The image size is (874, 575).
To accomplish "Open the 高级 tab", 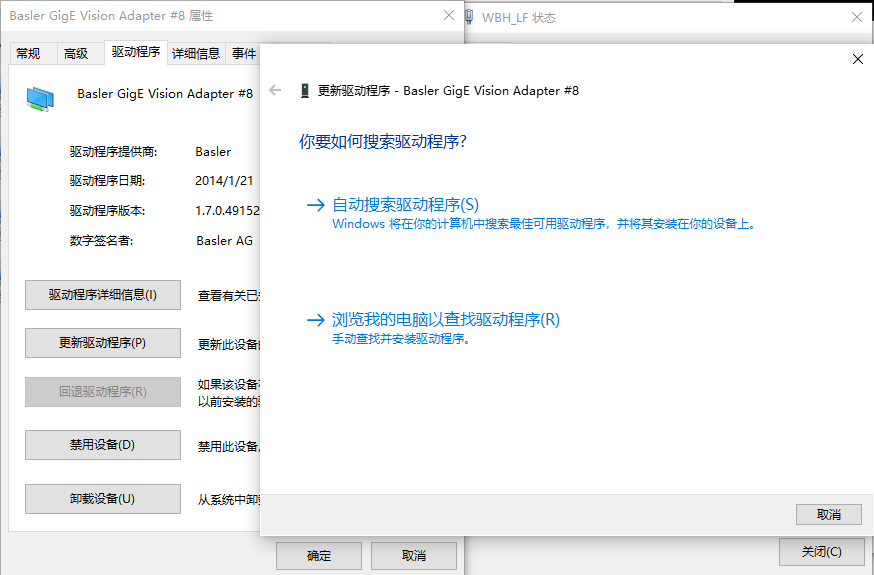I will [76, 54].
